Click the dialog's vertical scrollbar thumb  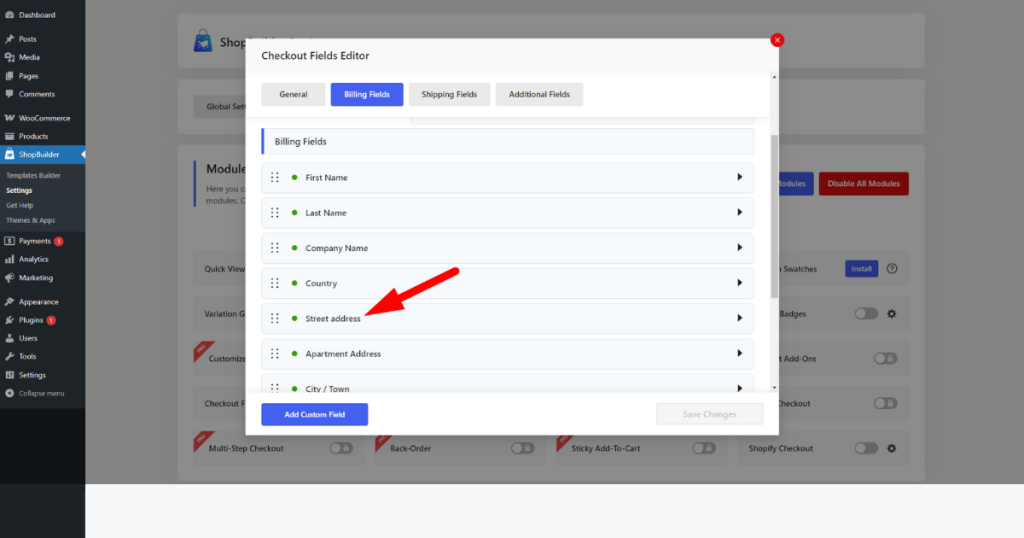click(x=775, y=217)
